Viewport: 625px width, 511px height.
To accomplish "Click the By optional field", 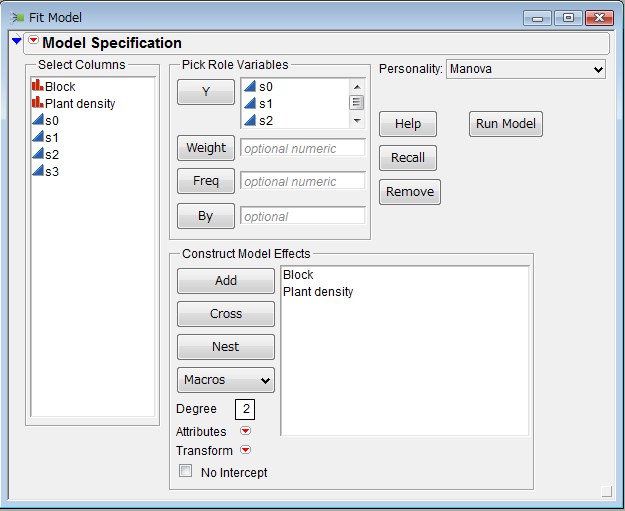I will coord(303,216).
